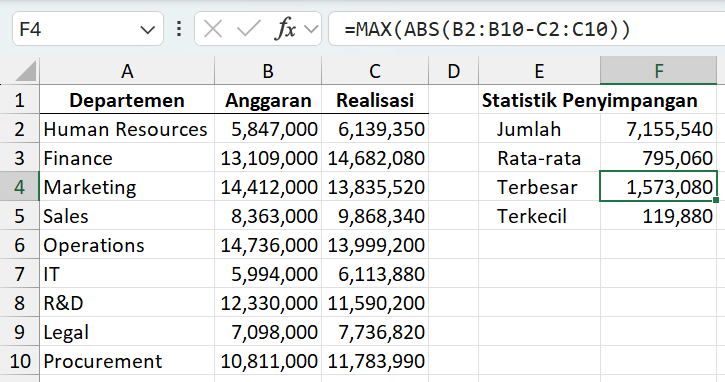
Task: Select row 6 header
Action: click(x=19, y=245)
